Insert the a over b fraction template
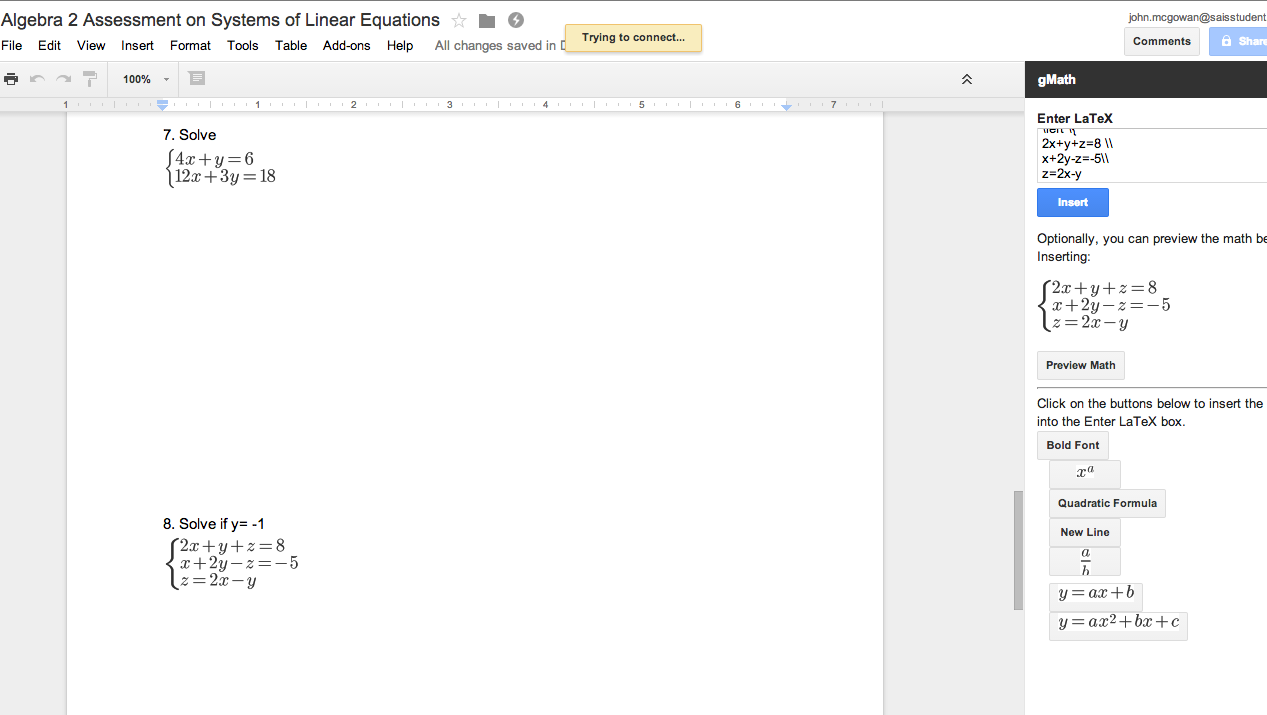Image resolution: width=1267 pixels, height=715 pixels. (x=1085, y=561)
